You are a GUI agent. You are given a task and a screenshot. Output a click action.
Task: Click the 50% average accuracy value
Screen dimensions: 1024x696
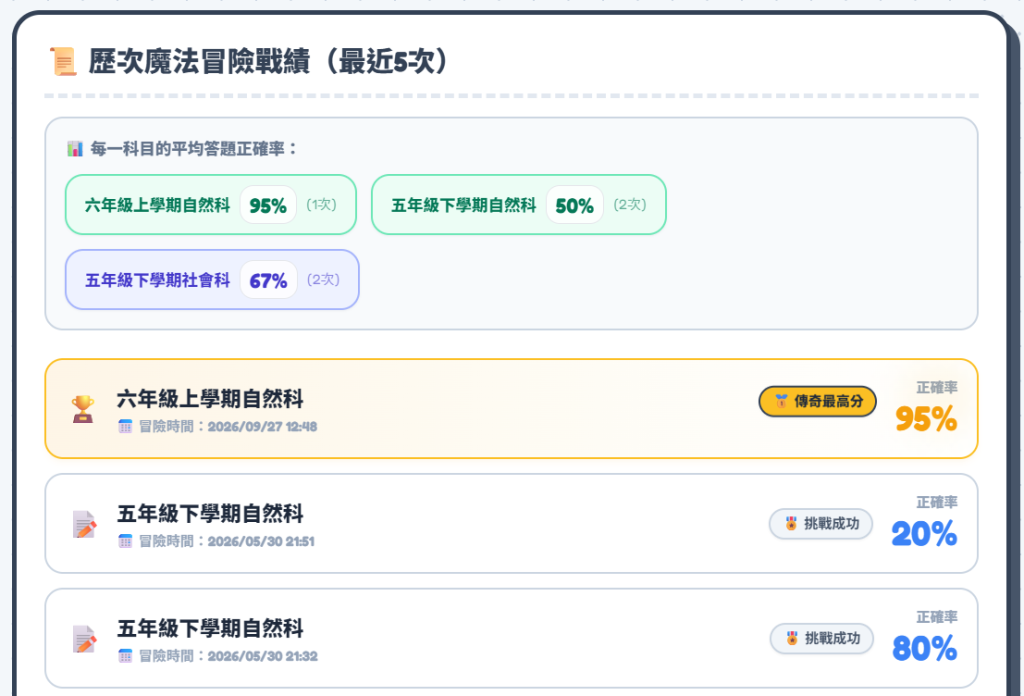[575, 206]
